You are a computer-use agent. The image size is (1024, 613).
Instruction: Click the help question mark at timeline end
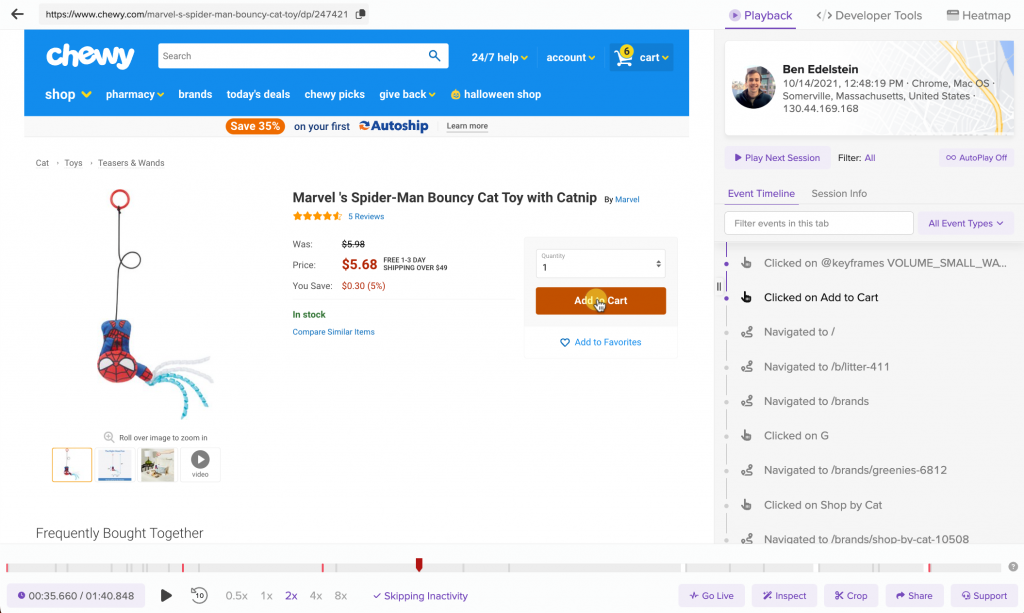(1013, 567)
